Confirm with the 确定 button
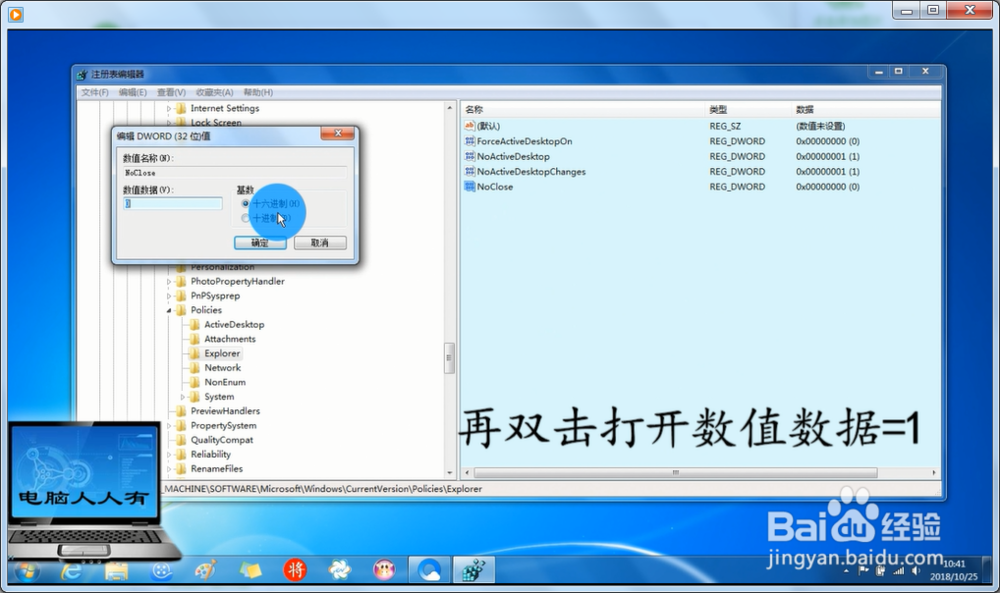Viewport: 1000px width, 593px height. click(259, 241)
